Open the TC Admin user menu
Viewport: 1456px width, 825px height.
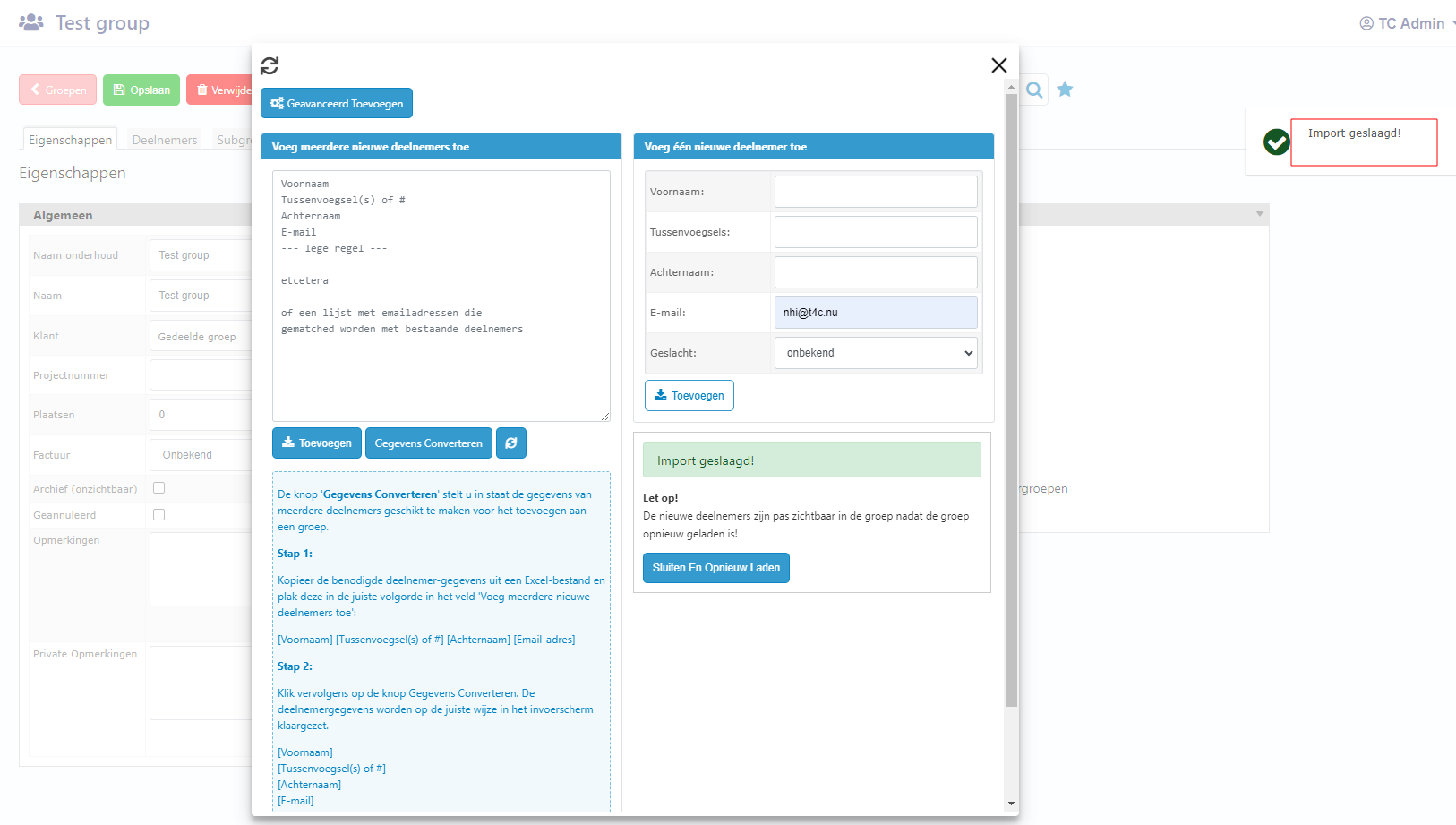pyautogui.click(x=1406, y=23)
